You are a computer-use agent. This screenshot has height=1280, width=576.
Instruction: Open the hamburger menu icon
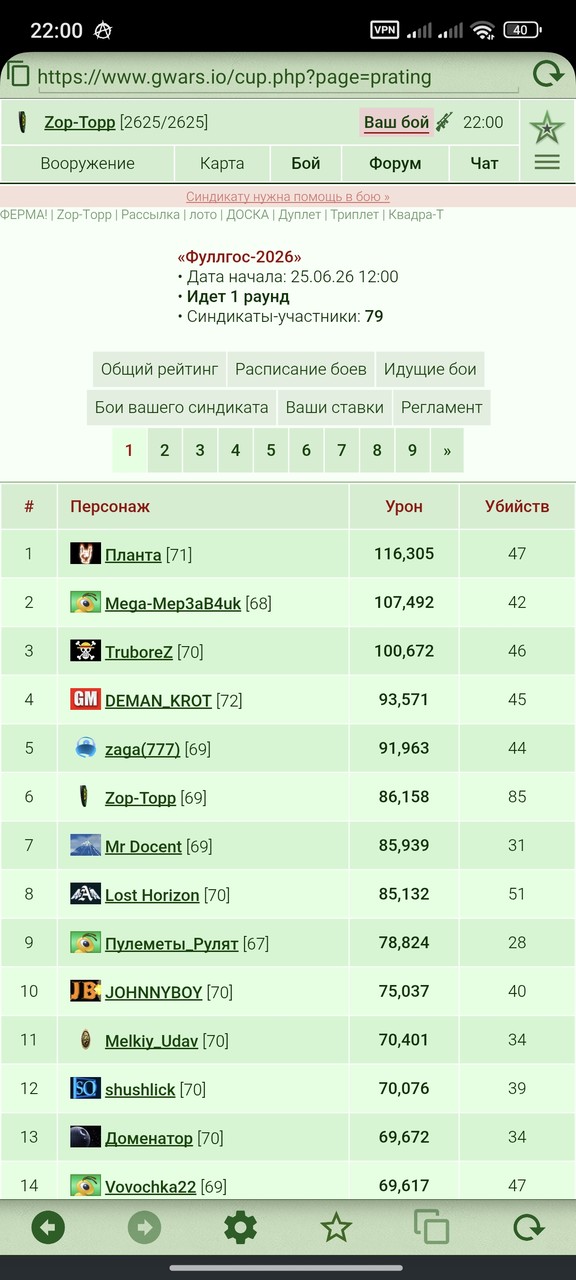click(x=547, y=162)
